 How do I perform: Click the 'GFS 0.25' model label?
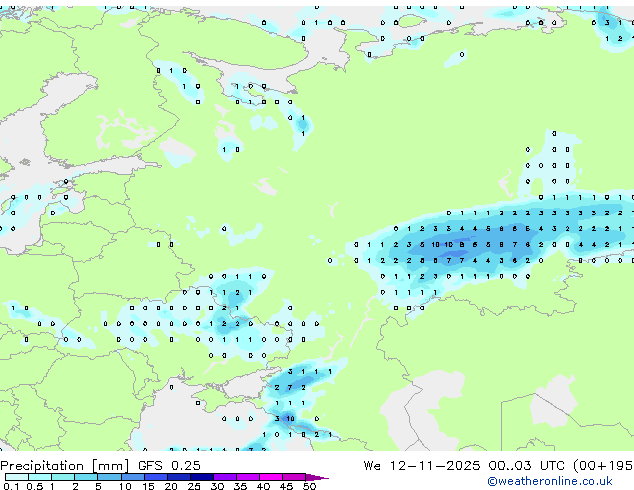click(x=169, y=466)
